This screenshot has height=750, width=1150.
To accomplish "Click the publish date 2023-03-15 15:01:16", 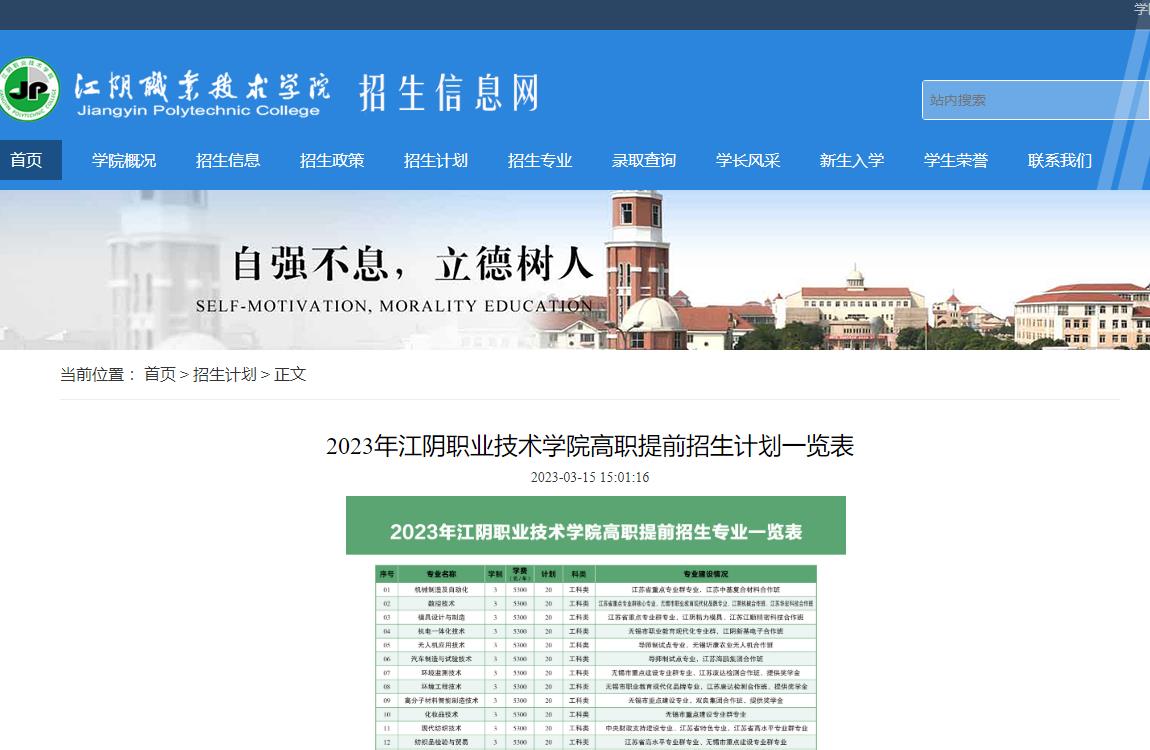I will 590,477.
